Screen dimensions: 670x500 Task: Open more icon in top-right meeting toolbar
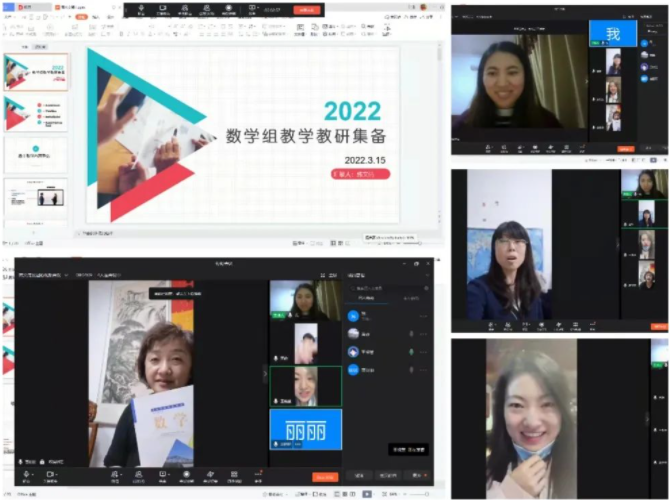582,148
